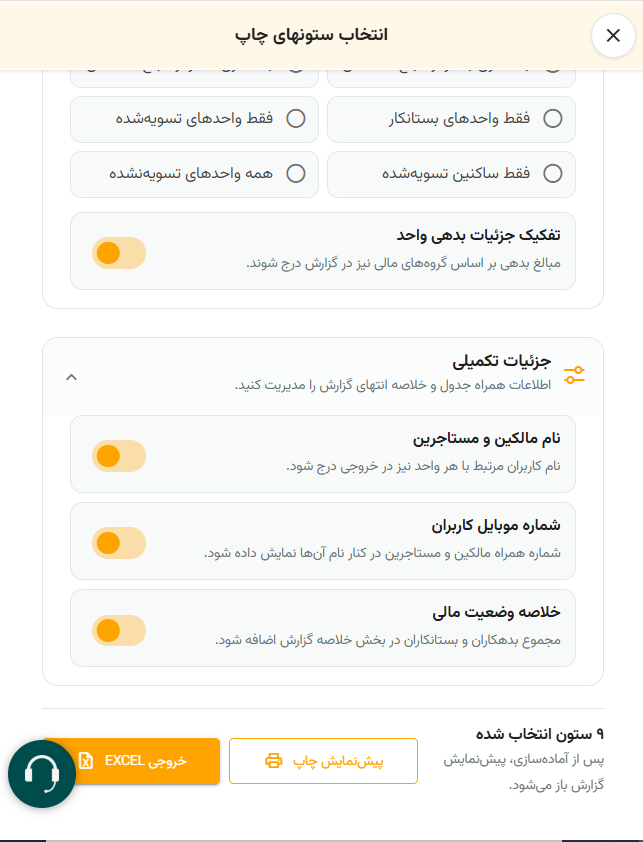Toggle the تفکیک جزئیات بدهی واحد switch

[x=119, y=253]
